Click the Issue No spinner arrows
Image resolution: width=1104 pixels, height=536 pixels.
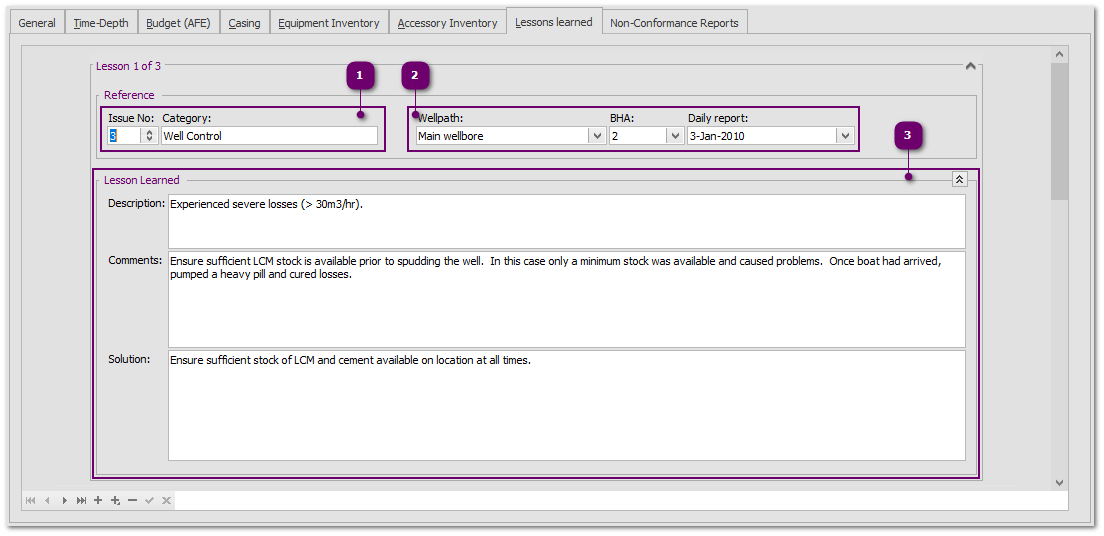coord(150,136)
